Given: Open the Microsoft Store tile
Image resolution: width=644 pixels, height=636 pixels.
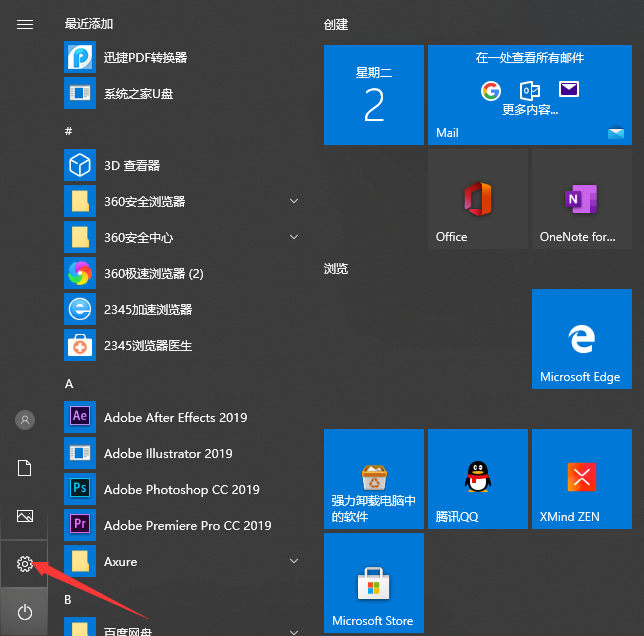Looking at the screenshot, I should click(x=373, y=582).
